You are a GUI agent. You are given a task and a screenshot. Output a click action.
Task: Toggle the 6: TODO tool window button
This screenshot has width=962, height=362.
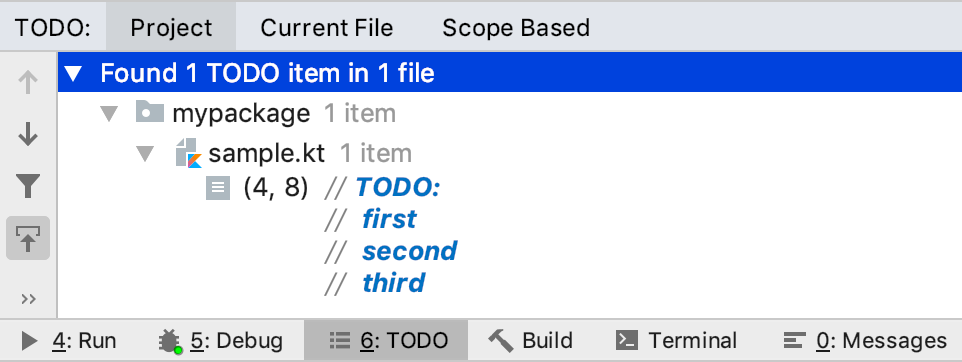pyautogui.click(x=387, y=341)
